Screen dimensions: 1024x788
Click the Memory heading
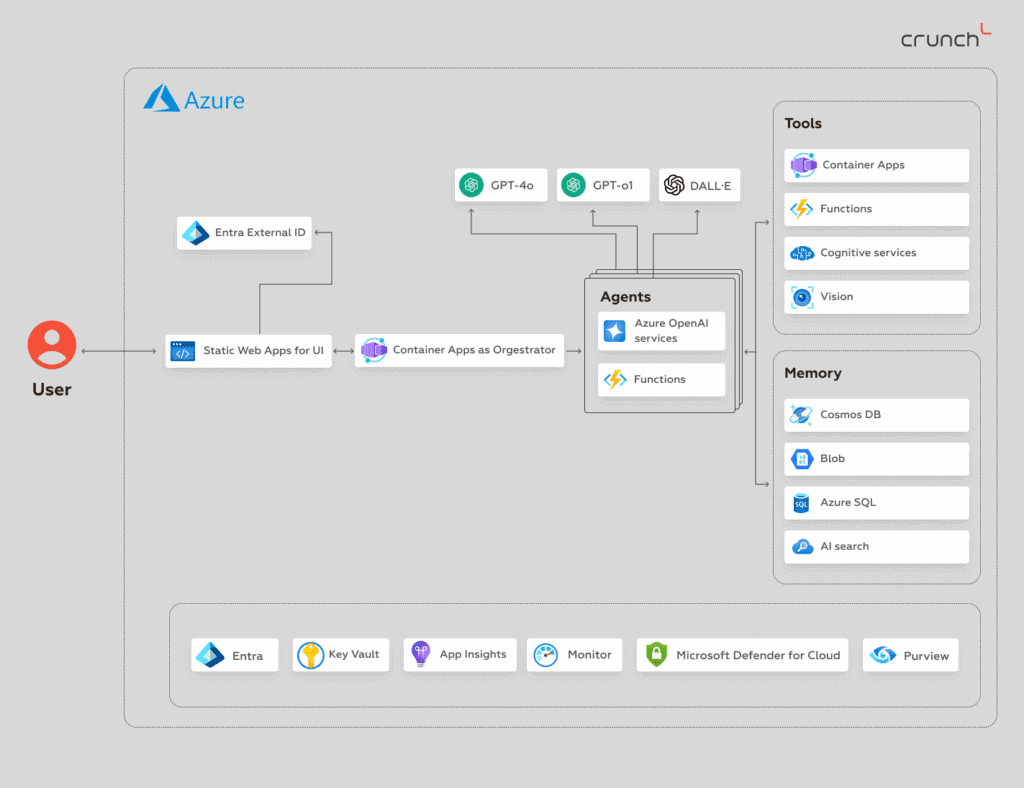pos(812,373)
